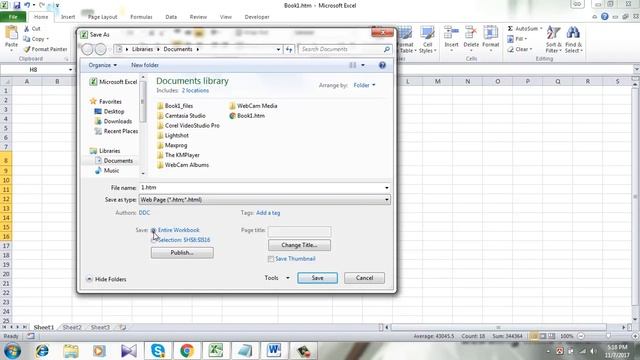This screenshot has width=640, height=360.
Task: Click the 2 locations link
Action: click(x=195, y=91)
